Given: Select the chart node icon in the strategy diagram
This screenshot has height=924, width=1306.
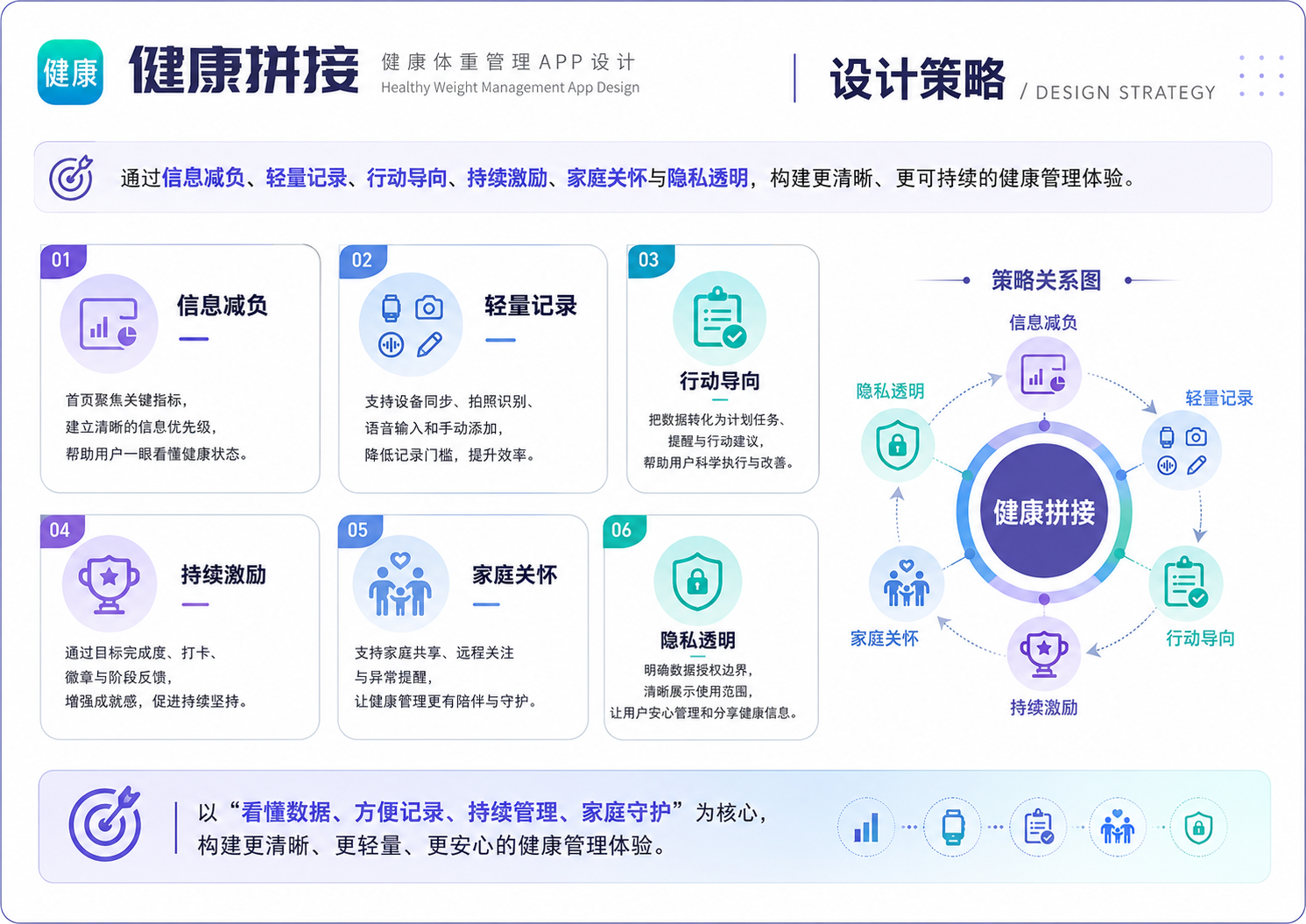Looking at the screenshot, I should [1043, 375].
